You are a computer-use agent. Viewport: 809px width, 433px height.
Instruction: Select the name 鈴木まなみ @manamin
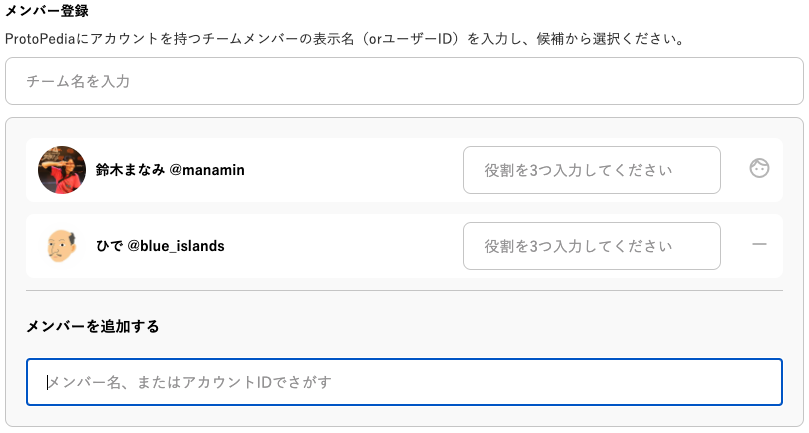click(x=170, y=170)
